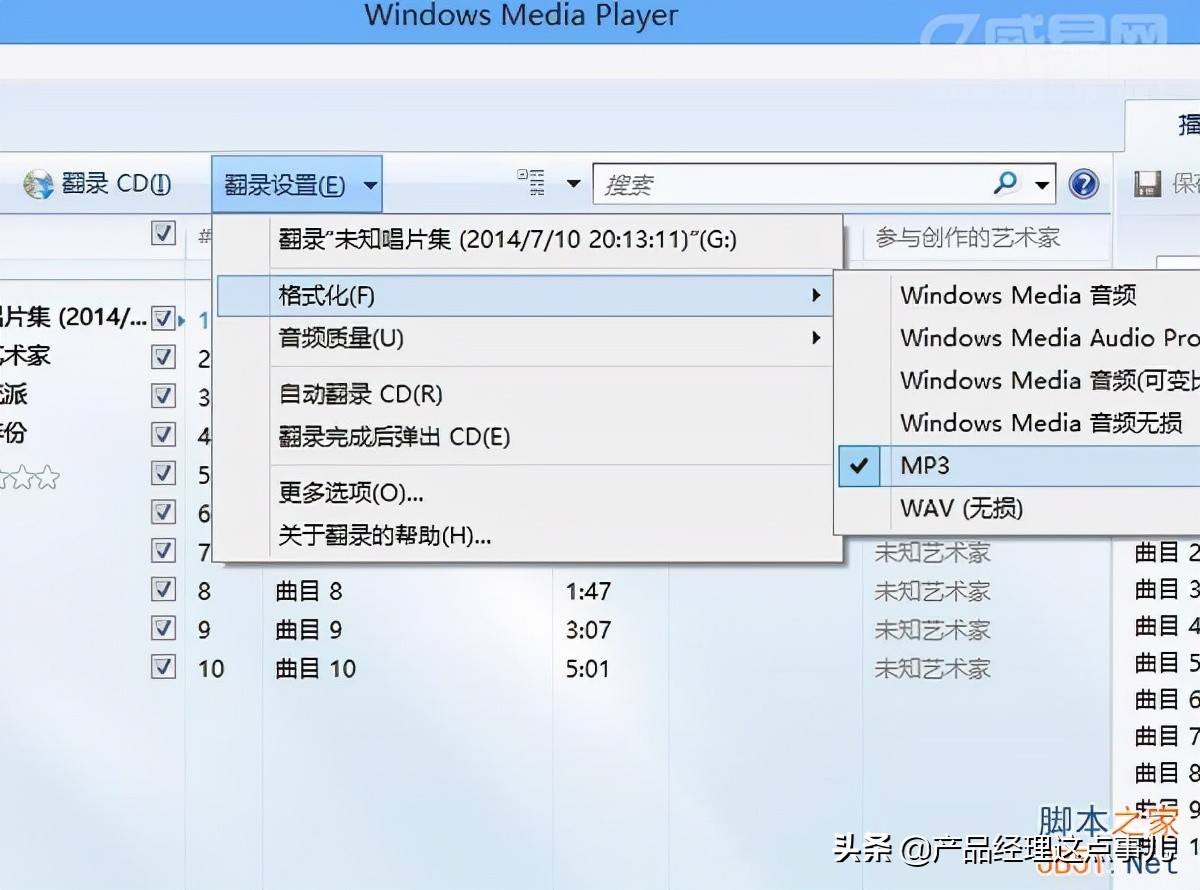
Task: Expand the view options dropdown arrow
Action: [573, 184]
